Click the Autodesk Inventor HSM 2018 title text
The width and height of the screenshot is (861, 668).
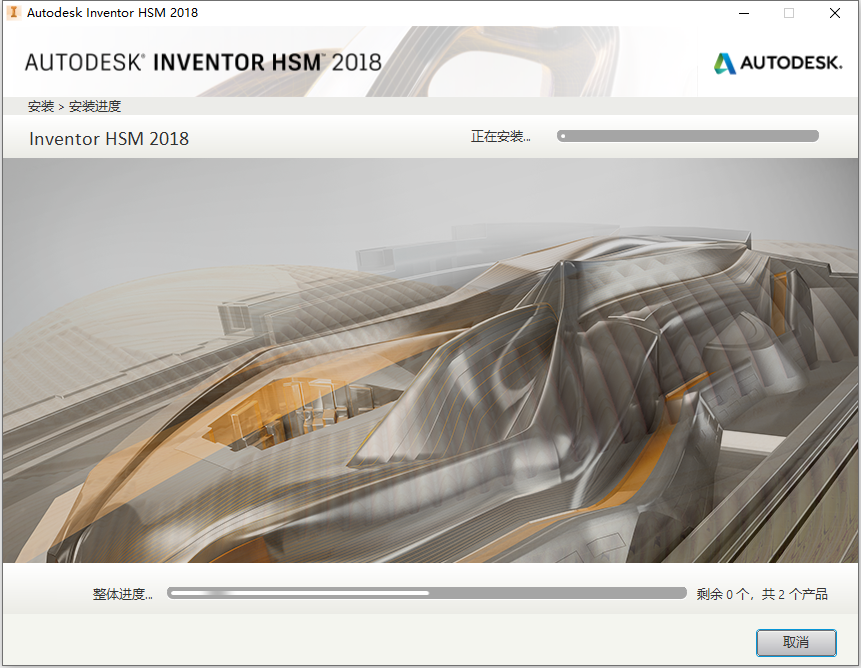tap(113, 13)
